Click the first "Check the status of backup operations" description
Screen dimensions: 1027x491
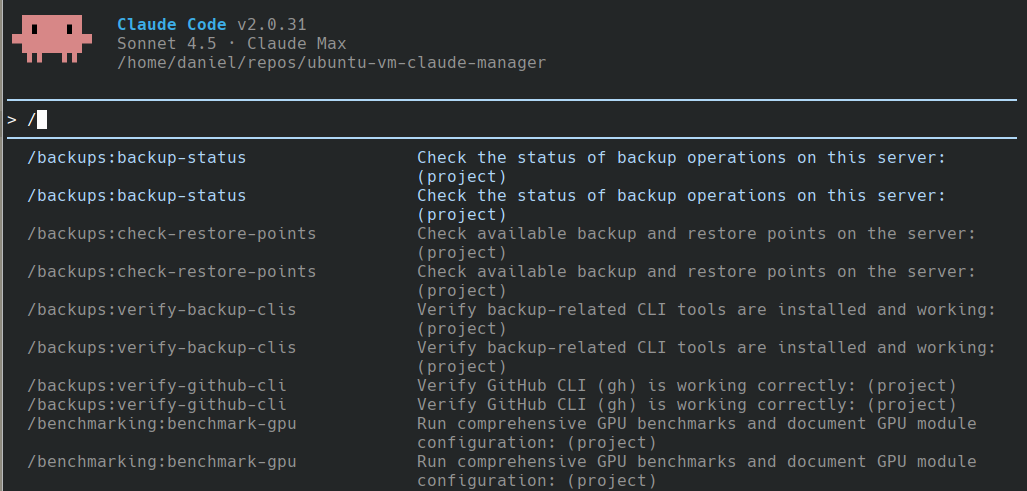click(682, 167)
